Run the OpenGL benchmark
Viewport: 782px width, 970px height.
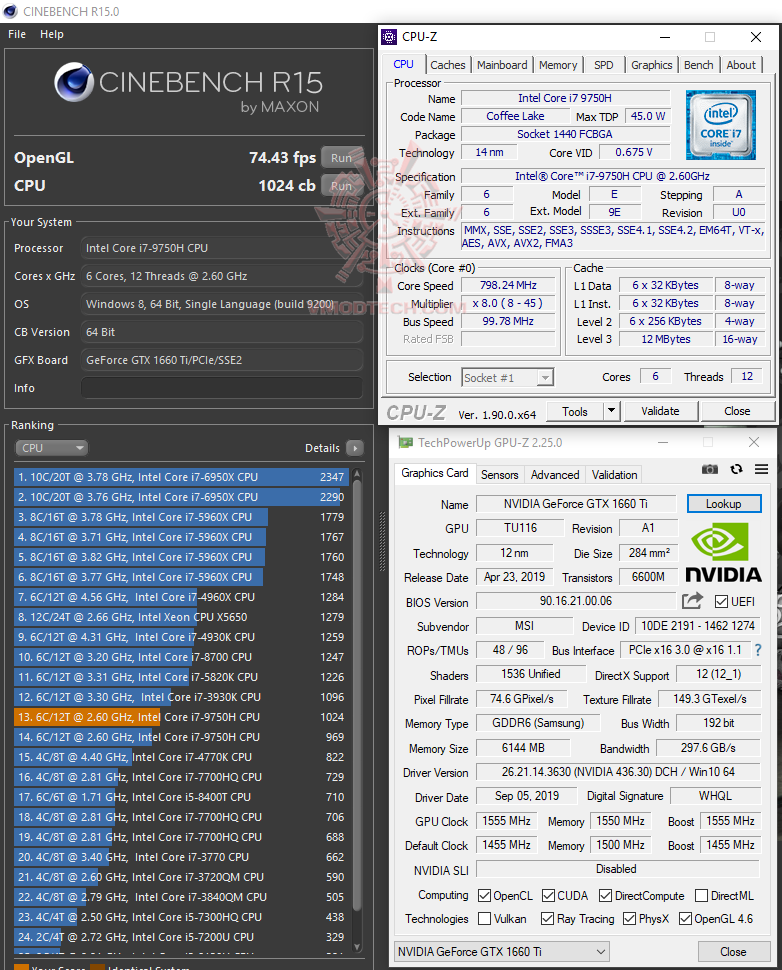coord(341,158)
